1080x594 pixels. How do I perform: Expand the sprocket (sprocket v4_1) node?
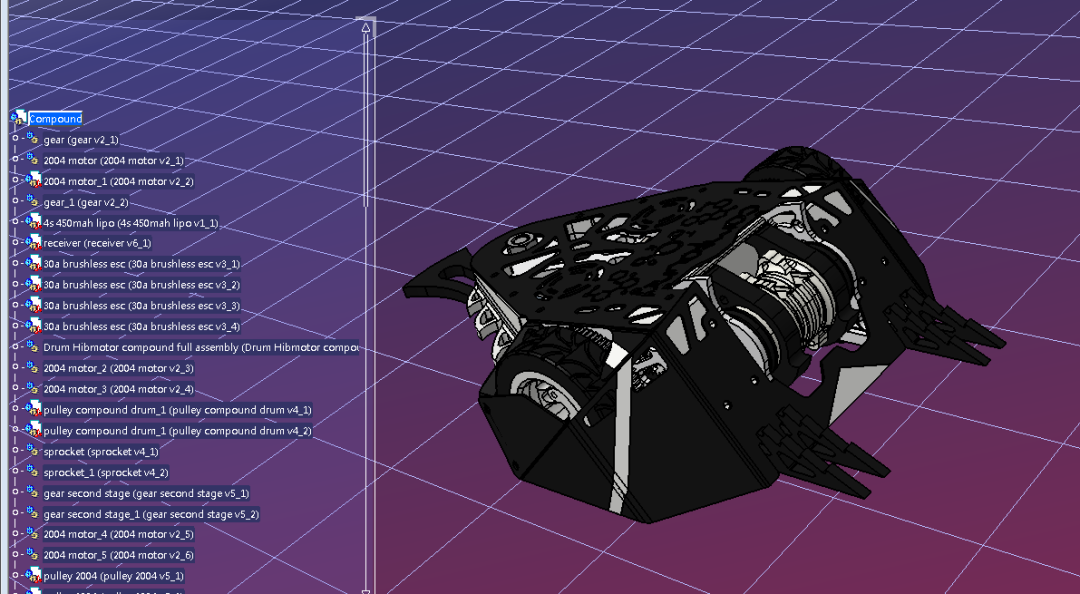(15, 451)
